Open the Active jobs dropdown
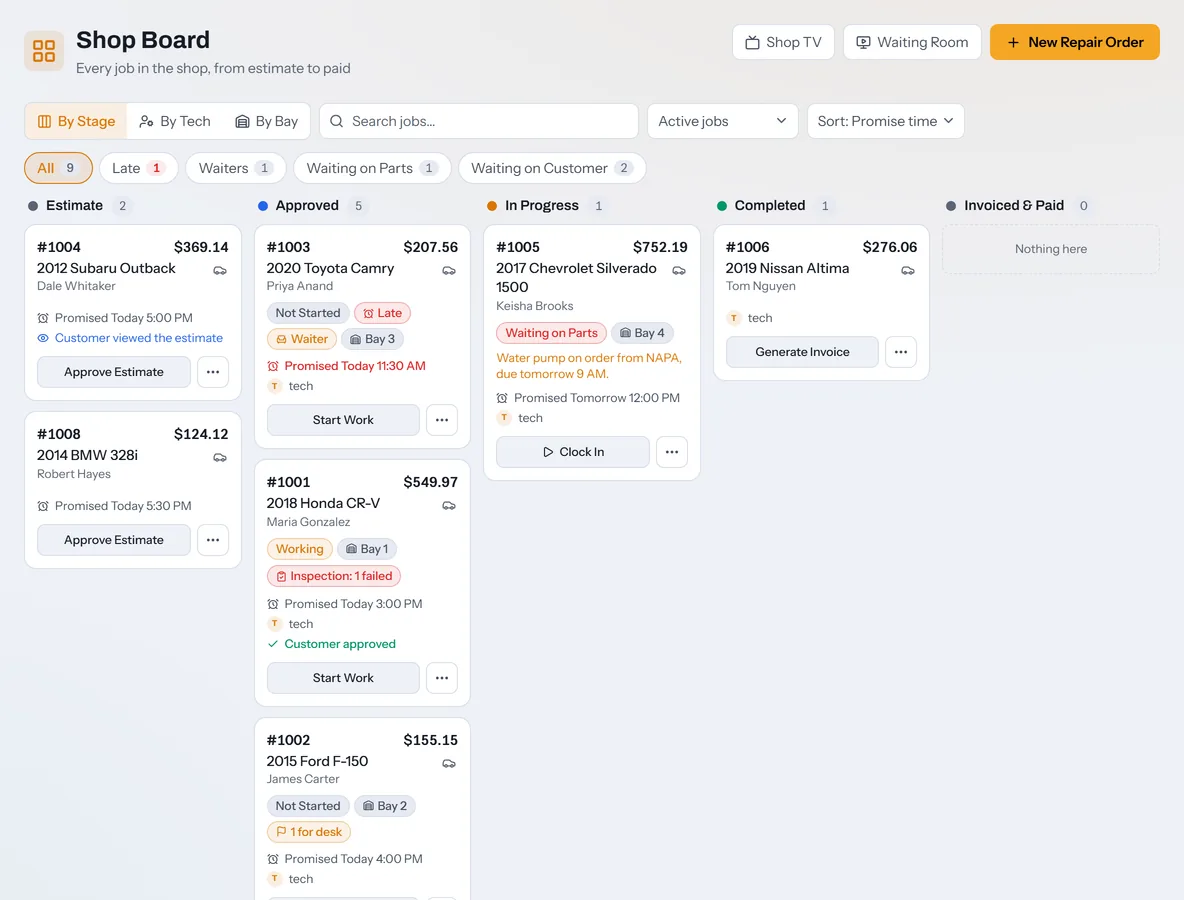 click(x=723, y=121)
